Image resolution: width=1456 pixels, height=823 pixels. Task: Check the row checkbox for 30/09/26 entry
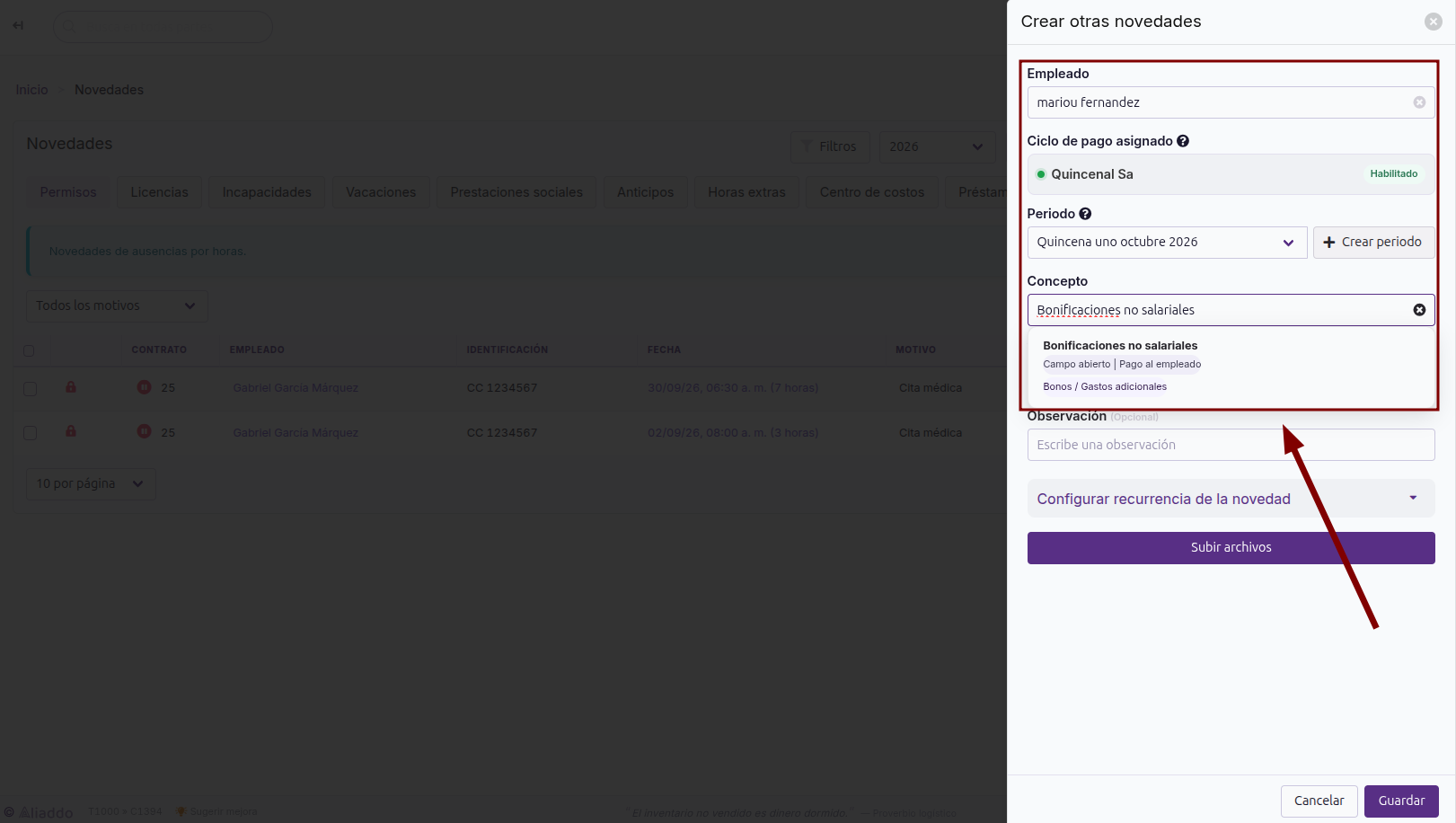click(x=30, y=388)
